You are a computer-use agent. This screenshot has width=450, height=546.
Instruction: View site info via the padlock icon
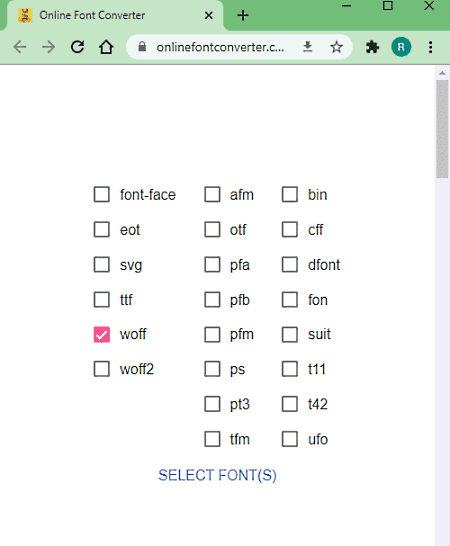142,47
